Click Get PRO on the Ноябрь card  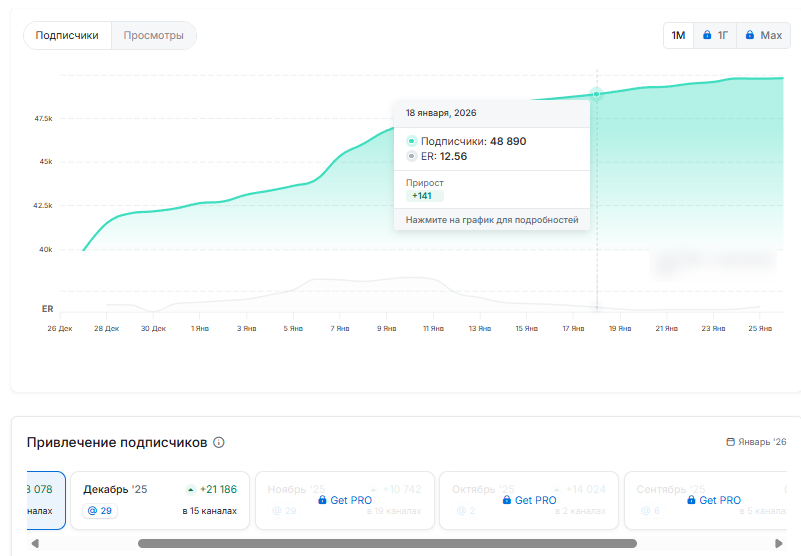tap(345, 500)
